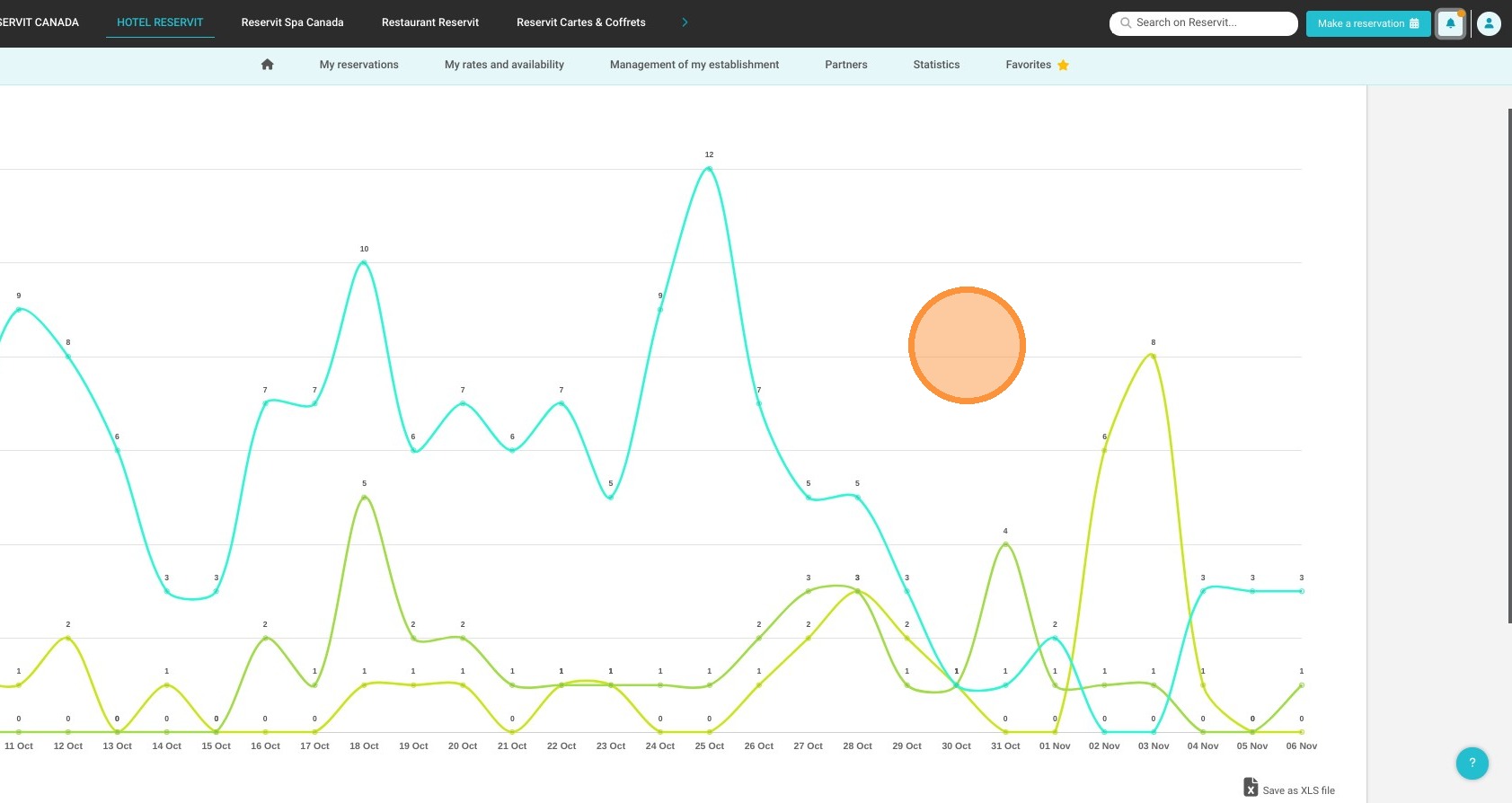Click the 31 Oct axis label
The width and height of the screenshot is (1512, 803).
1005,746
